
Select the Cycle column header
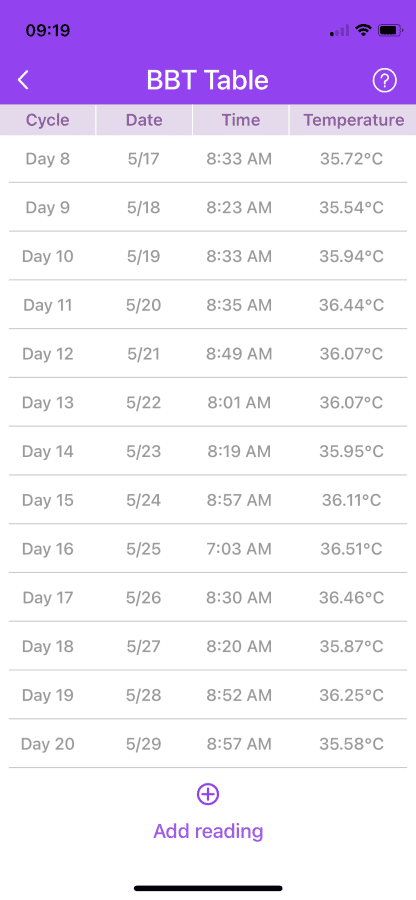coord(48,120)
